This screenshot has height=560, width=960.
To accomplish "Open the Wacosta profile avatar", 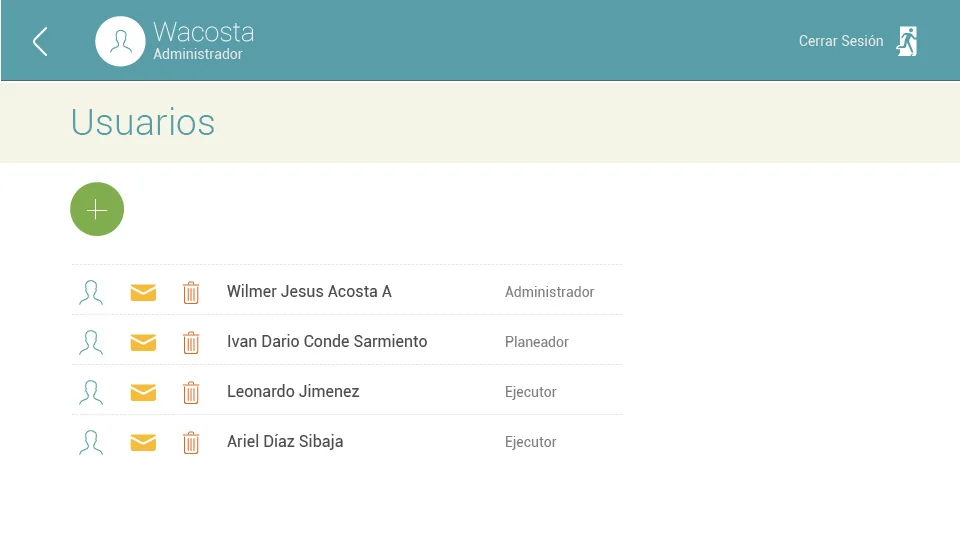I will [x=120, y=41].
